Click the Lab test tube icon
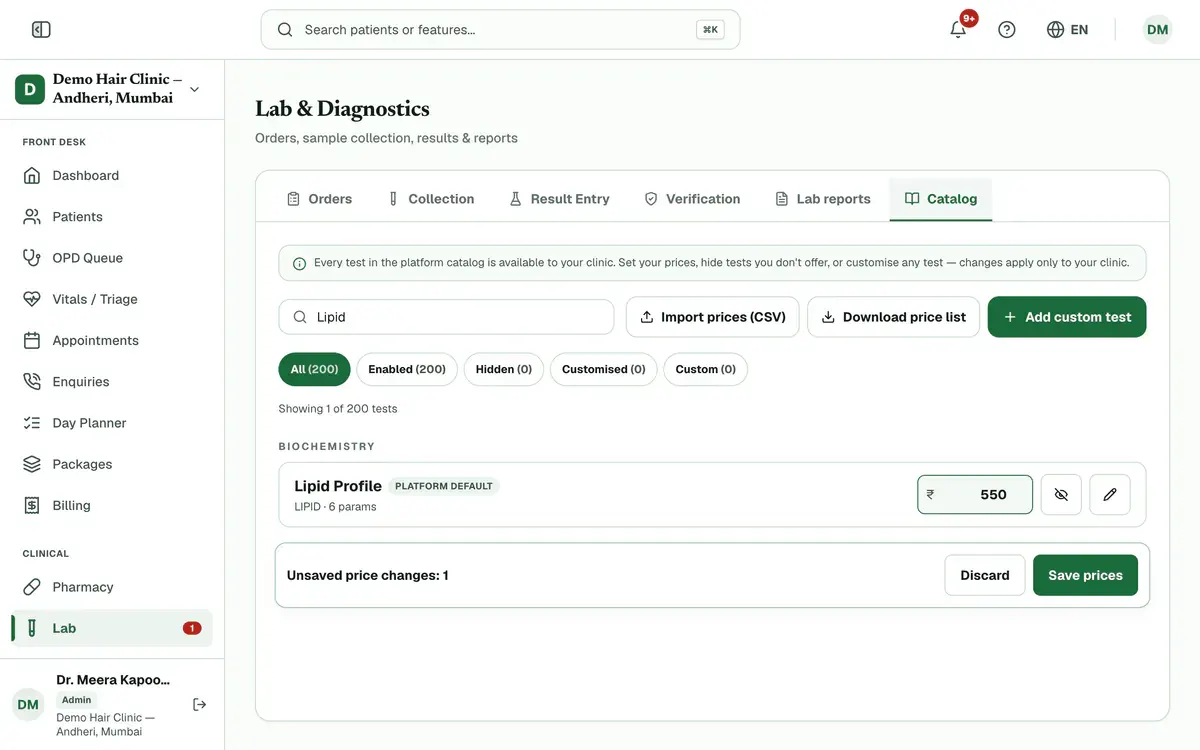 click(x=32, y=628)
